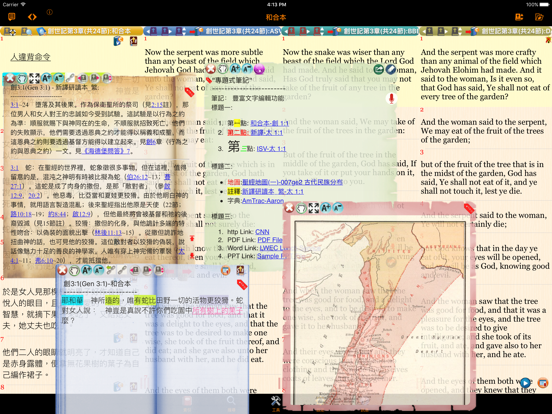The width and height of the screenshot is (552, 414).
Task: Tap hand-drag icon on commentary popup
Action: [x=22, y=78]
